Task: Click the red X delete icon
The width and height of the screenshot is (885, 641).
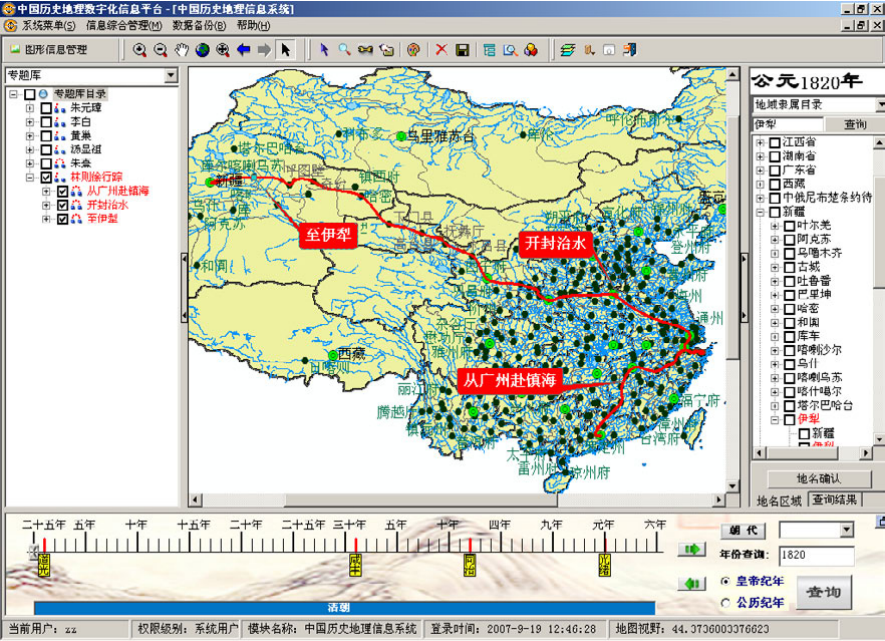Action: [441, 50]
